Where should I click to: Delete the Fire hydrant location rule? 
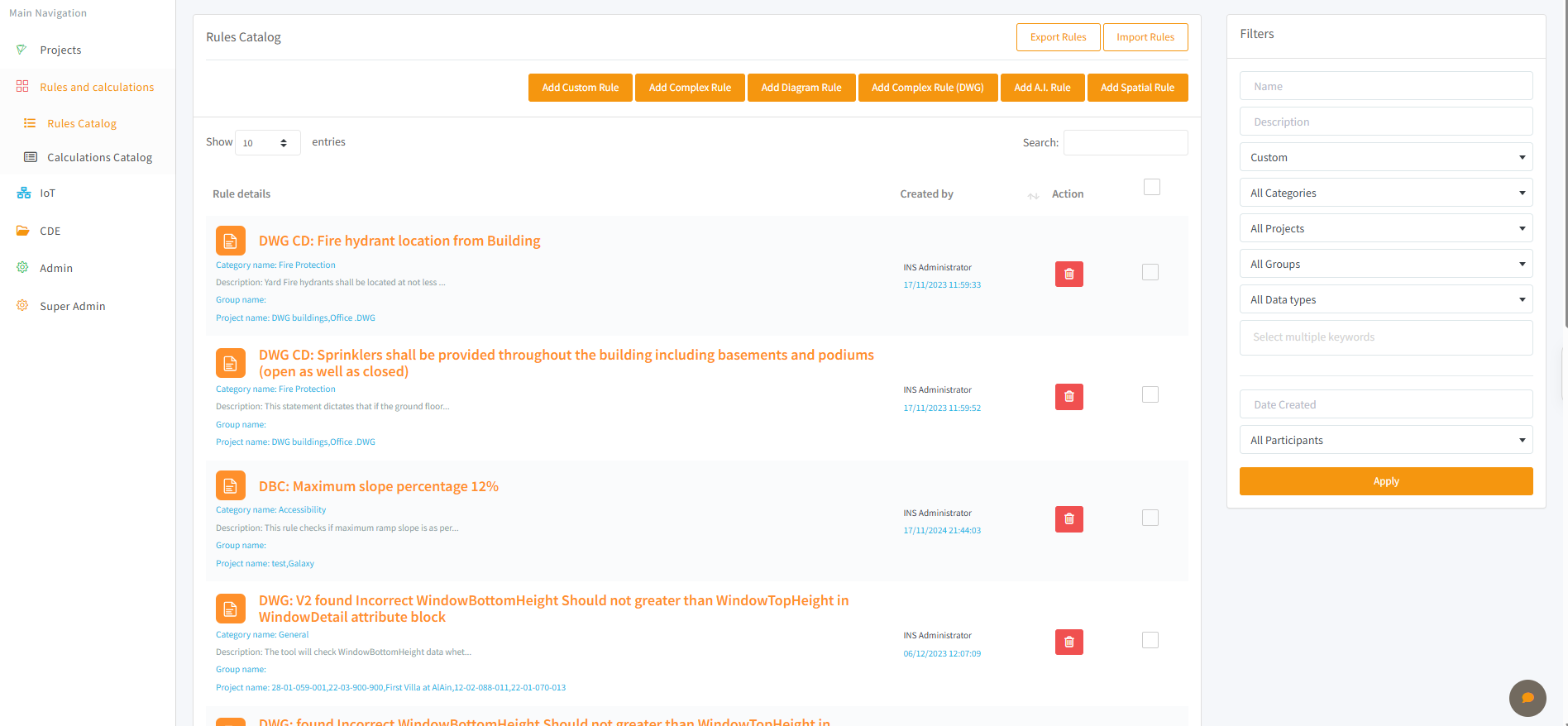[1069, 274]
